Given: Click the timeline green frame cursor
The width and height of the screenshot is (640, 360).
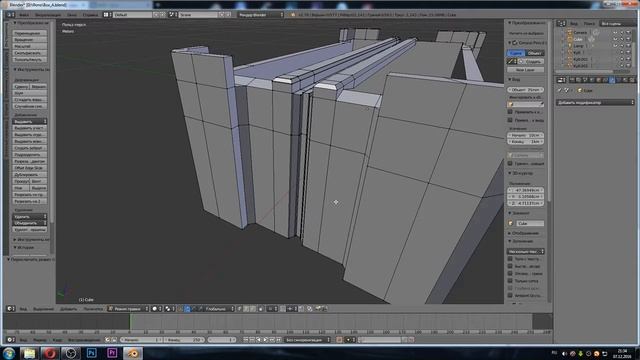Looking at the screenshot, I should point(130,322).
